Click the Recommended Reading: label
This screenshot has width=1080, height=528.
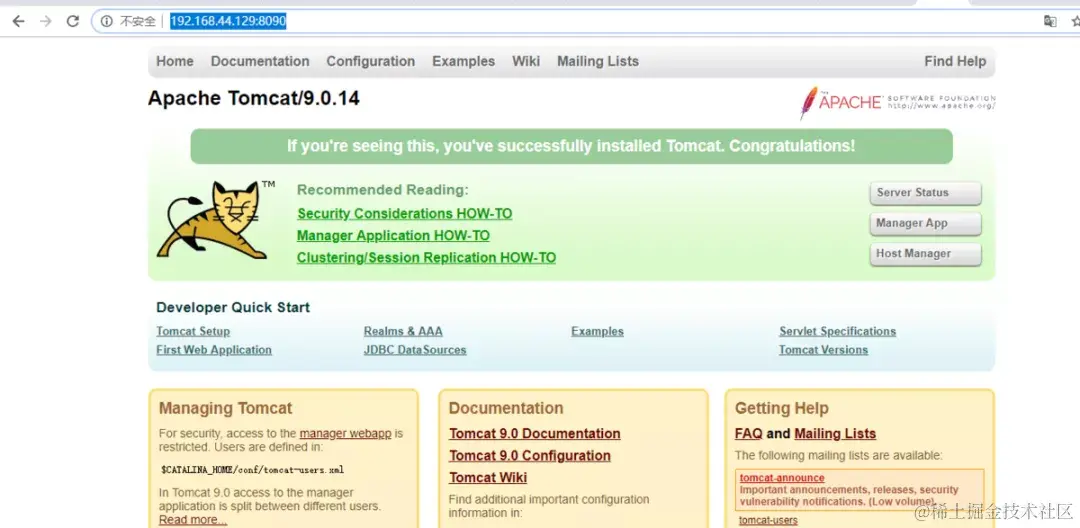[x=382, y=190]
